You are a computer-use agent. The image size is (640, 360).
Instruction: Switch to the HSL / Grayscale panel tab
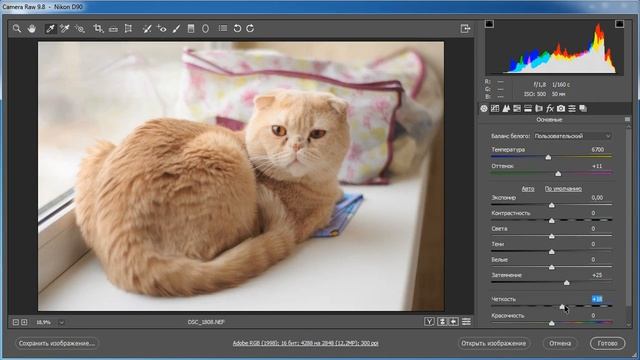point(517,109)
